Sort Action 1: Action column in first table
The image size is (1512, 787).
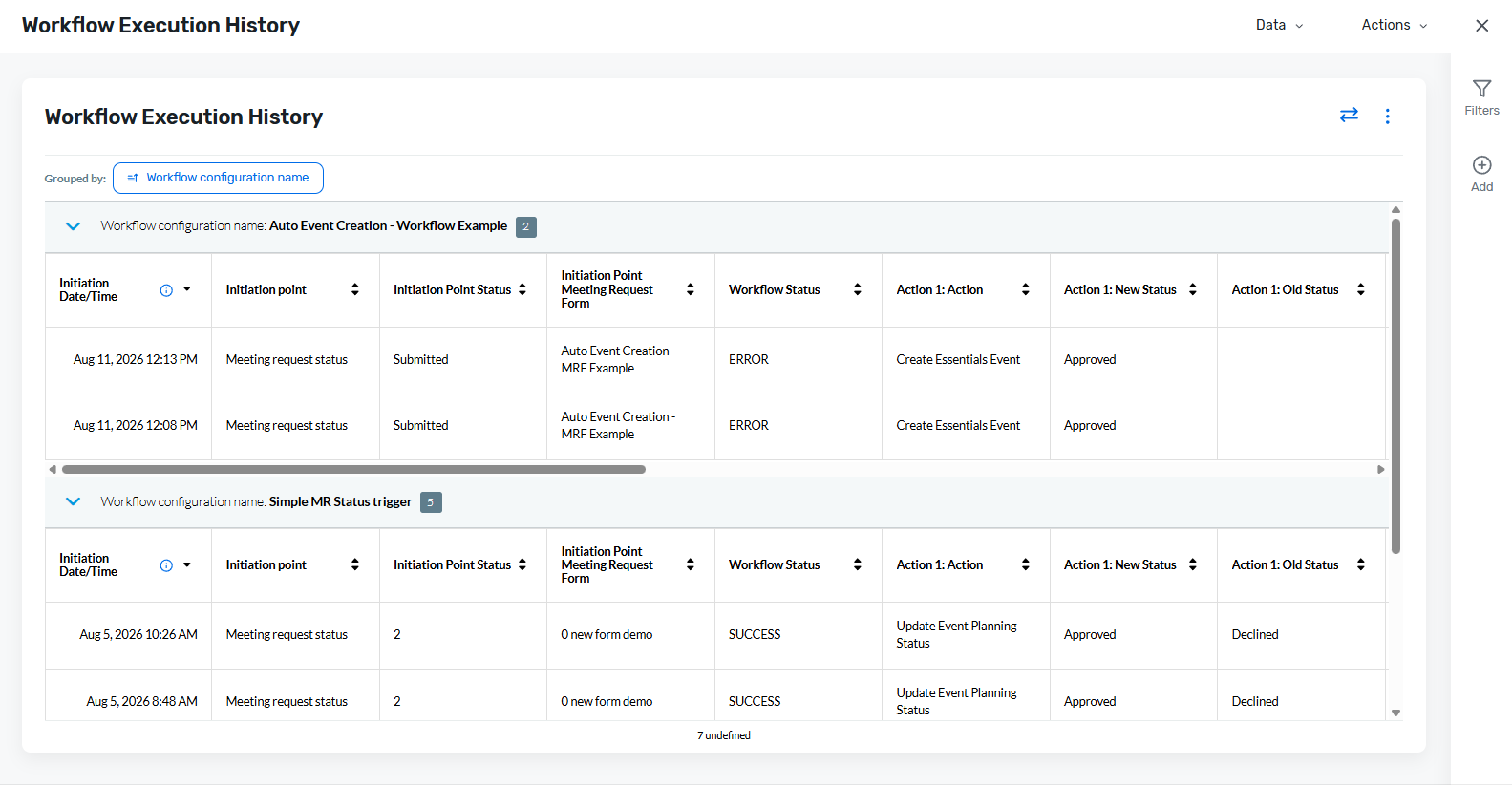tap(1025, 289)
